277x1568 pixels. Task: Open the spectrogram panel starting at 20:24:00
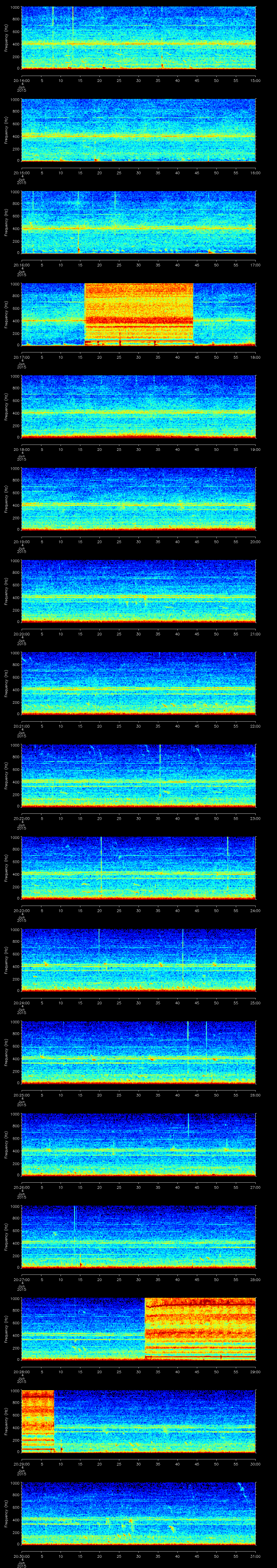click(138, 960)
